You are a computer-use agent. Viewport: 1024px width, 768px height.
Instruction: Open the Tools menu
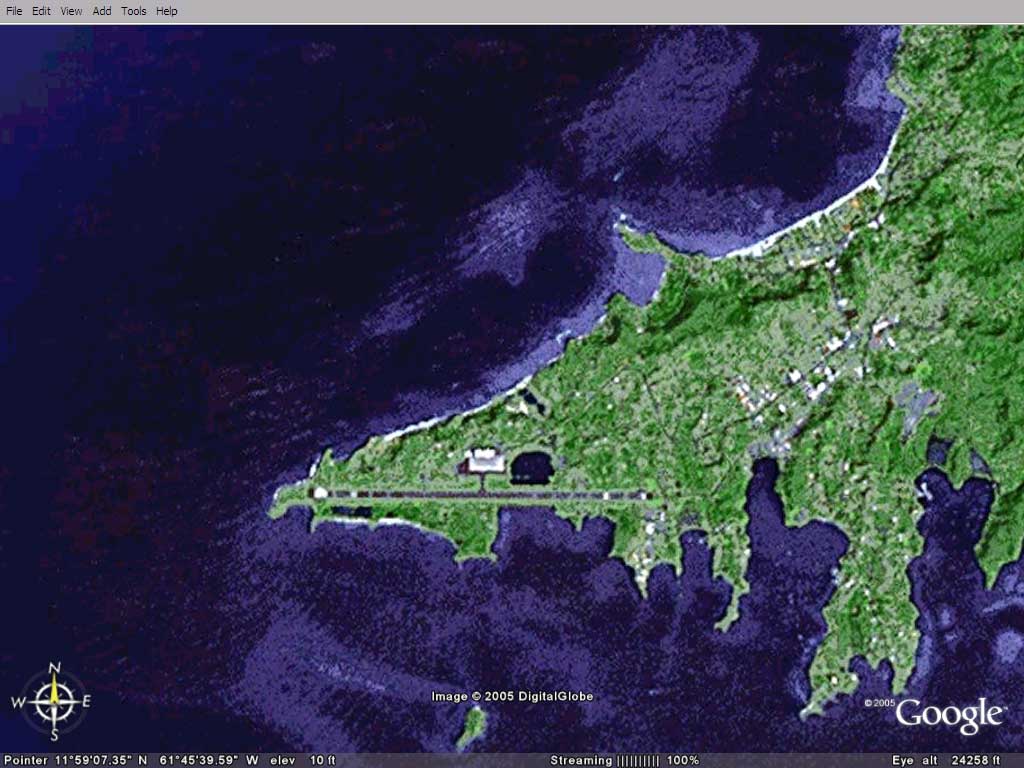pos(133,11)
